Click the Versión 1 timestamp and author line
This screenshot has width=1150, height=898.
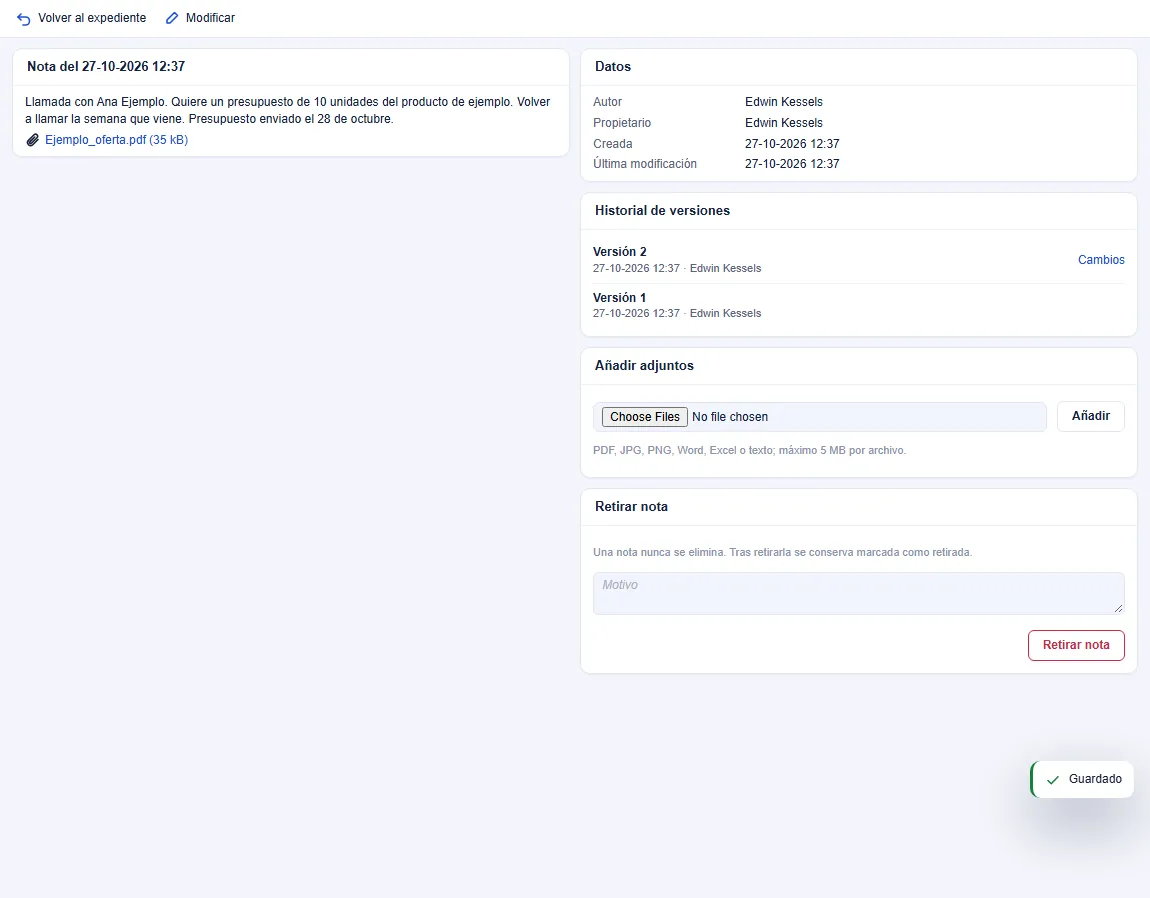pyautogui.click(x=677, y=313)
